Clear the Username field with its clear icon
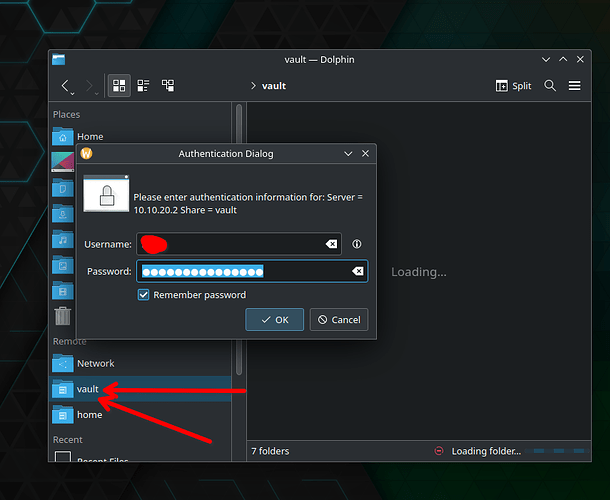 pyautogui.click(x=331, y=244)
